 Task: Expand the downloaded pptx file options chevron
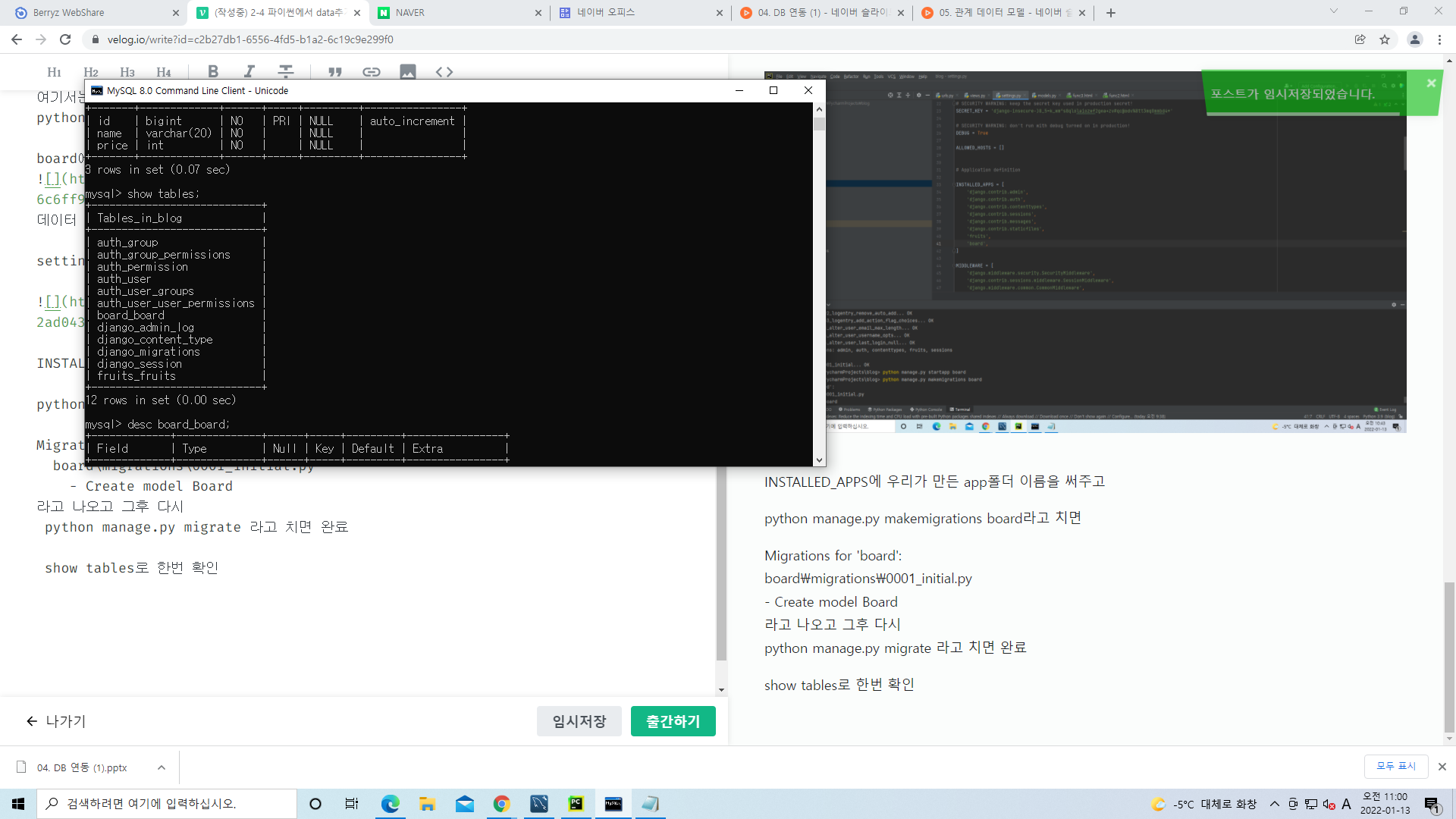pyautogui.click(x=162, y=767)
